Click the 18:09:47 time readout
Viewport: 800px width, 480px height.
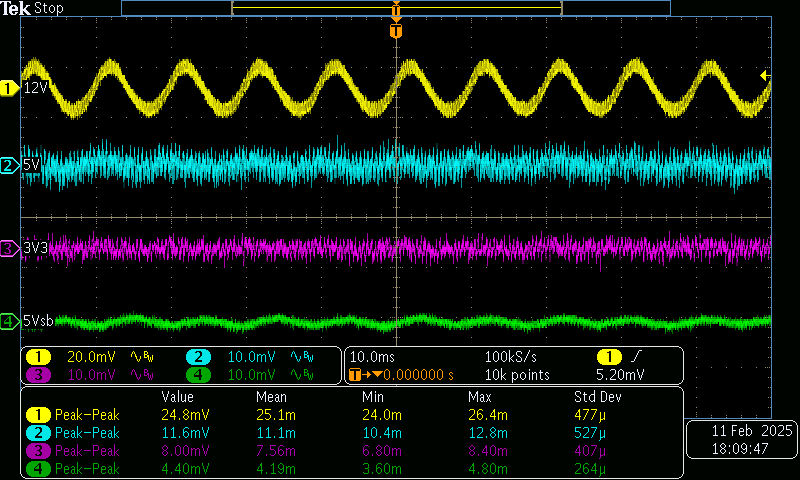(740, 449)
